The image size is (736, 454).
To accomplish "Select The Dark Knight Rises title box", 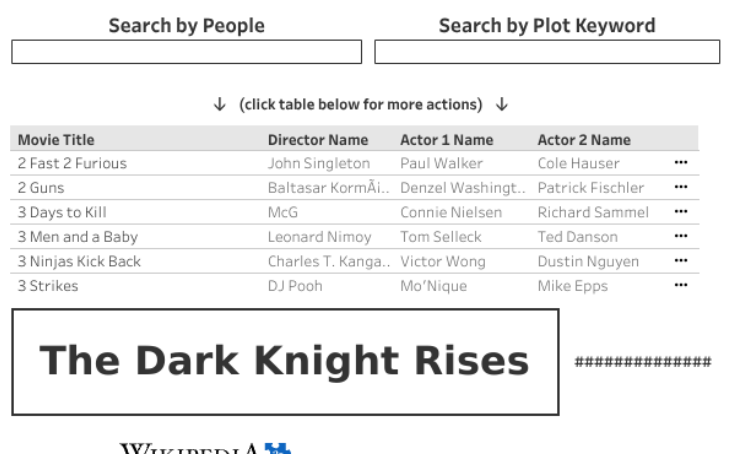I will pyautogui.click(x=285, y=362).
